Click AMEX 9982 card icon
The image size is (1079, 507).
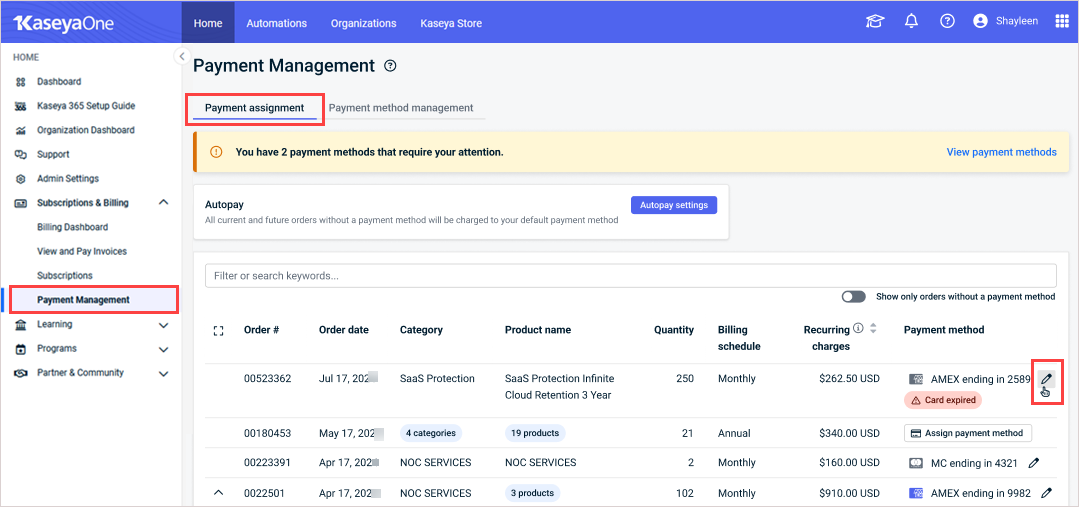pos(916,493)
